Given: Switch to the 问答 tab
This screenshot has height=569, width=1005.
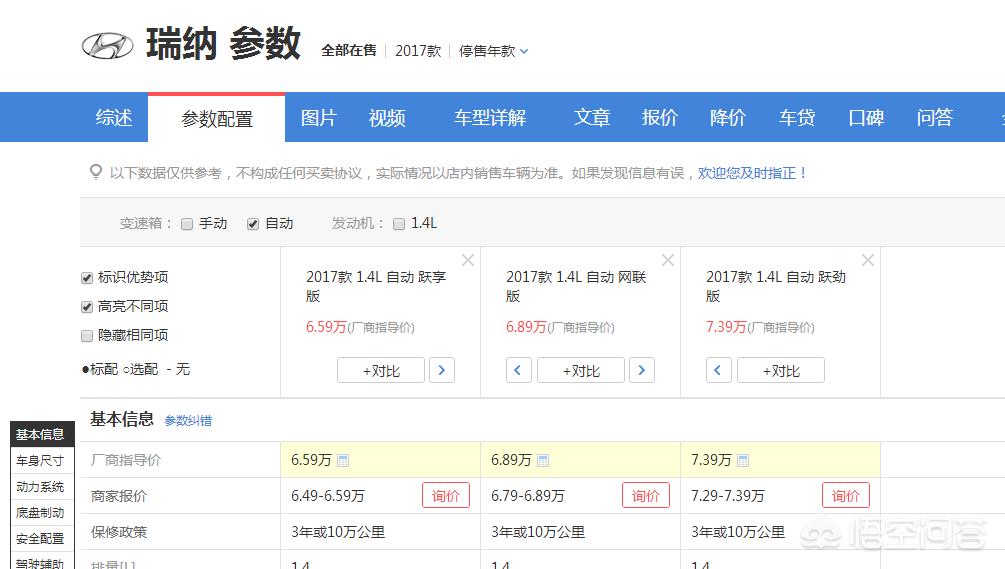Looking at the screenshot, I should 934,117.
